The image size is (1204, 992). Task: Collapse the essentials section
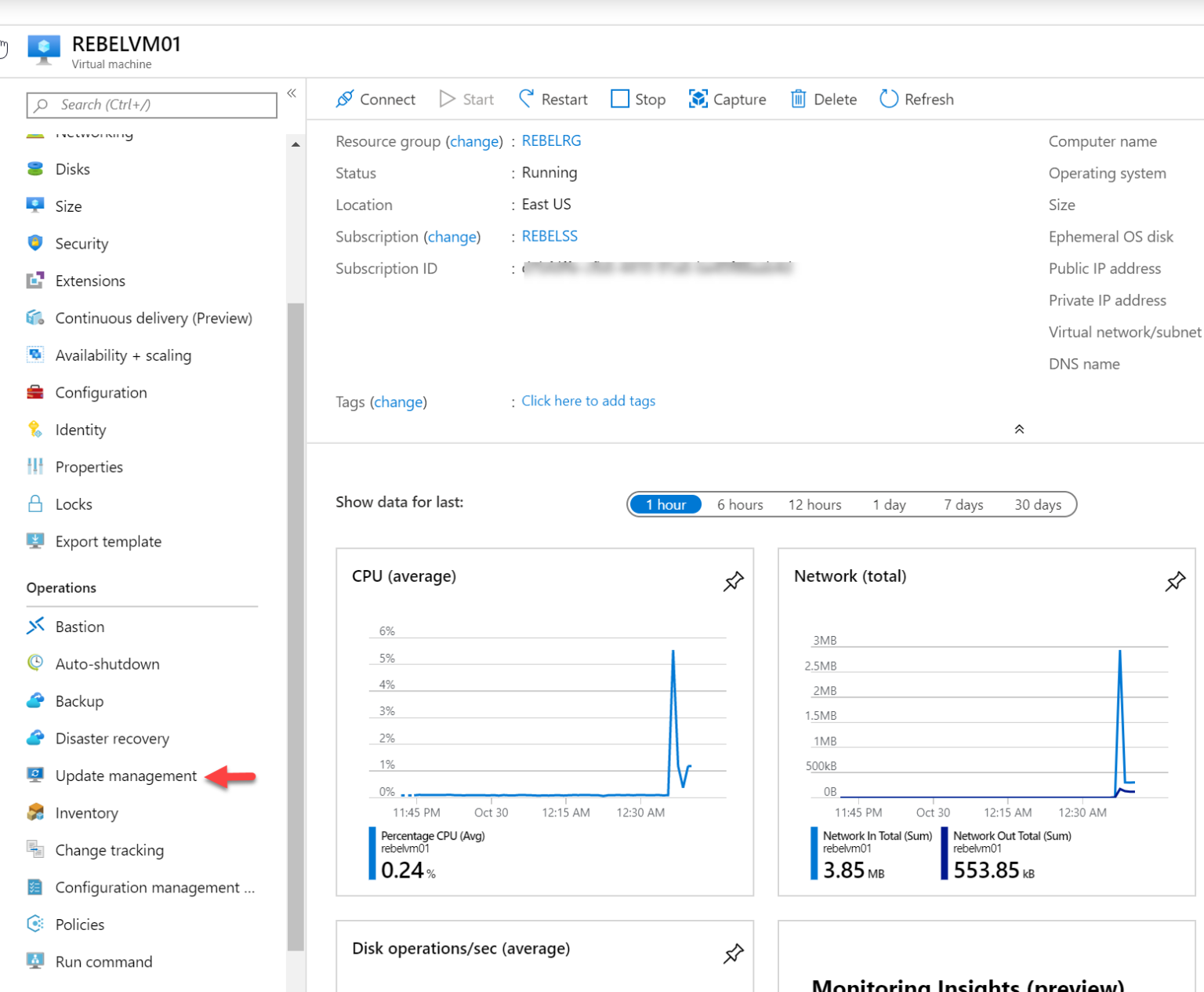click(x=1019, y=429)
